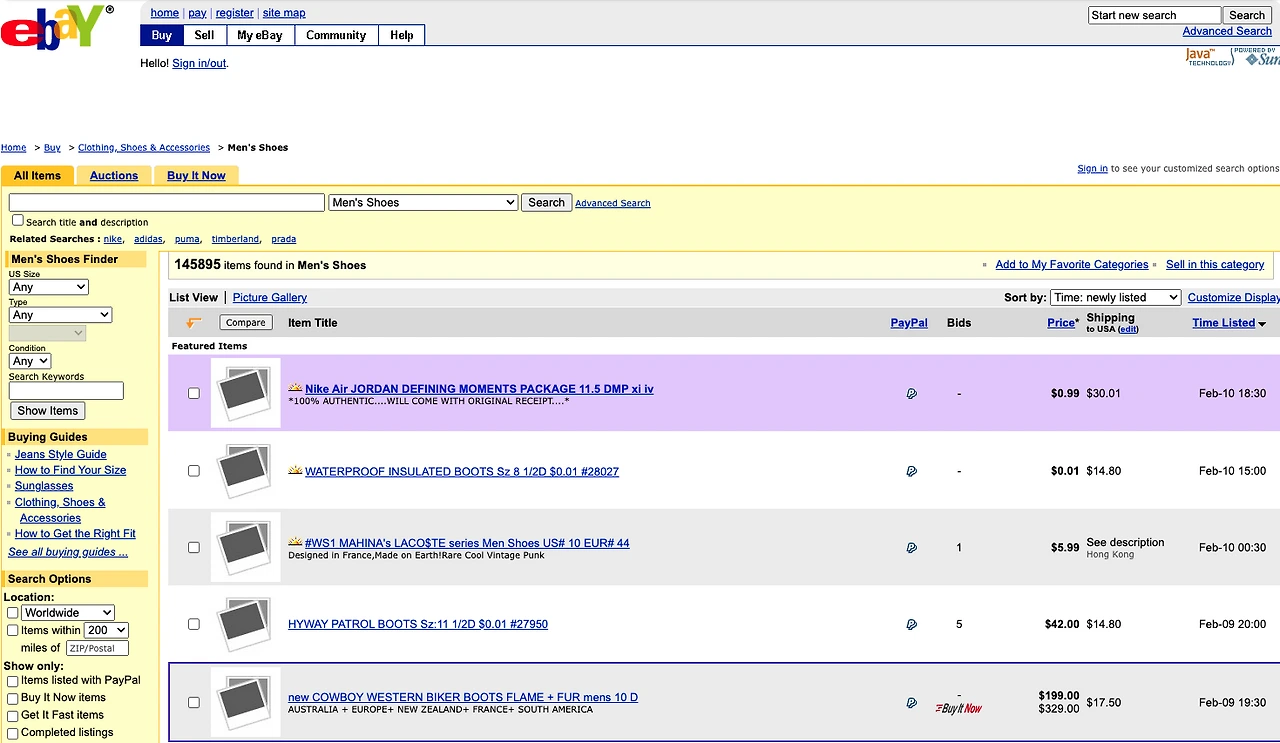The width and height of the screenshot is (1280, 743).
Task: Check Items listed with PayPal option
Action: click(12, 681)
